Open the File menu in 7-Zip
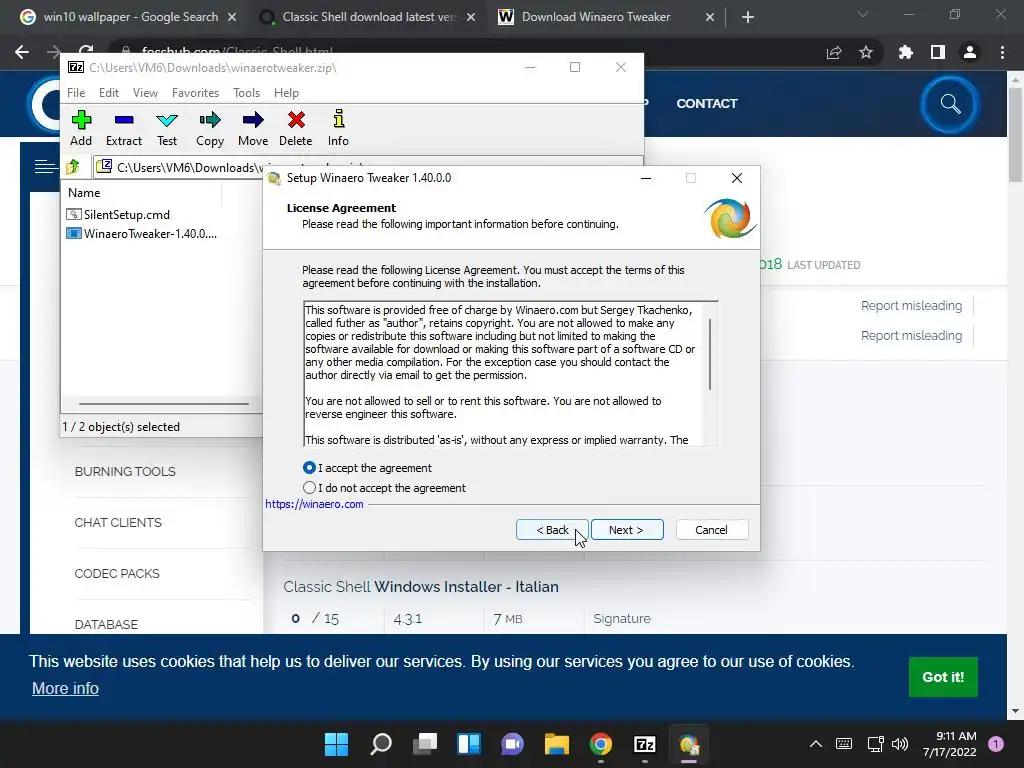This screenshot has width=1024, height=768. point(76,93)
